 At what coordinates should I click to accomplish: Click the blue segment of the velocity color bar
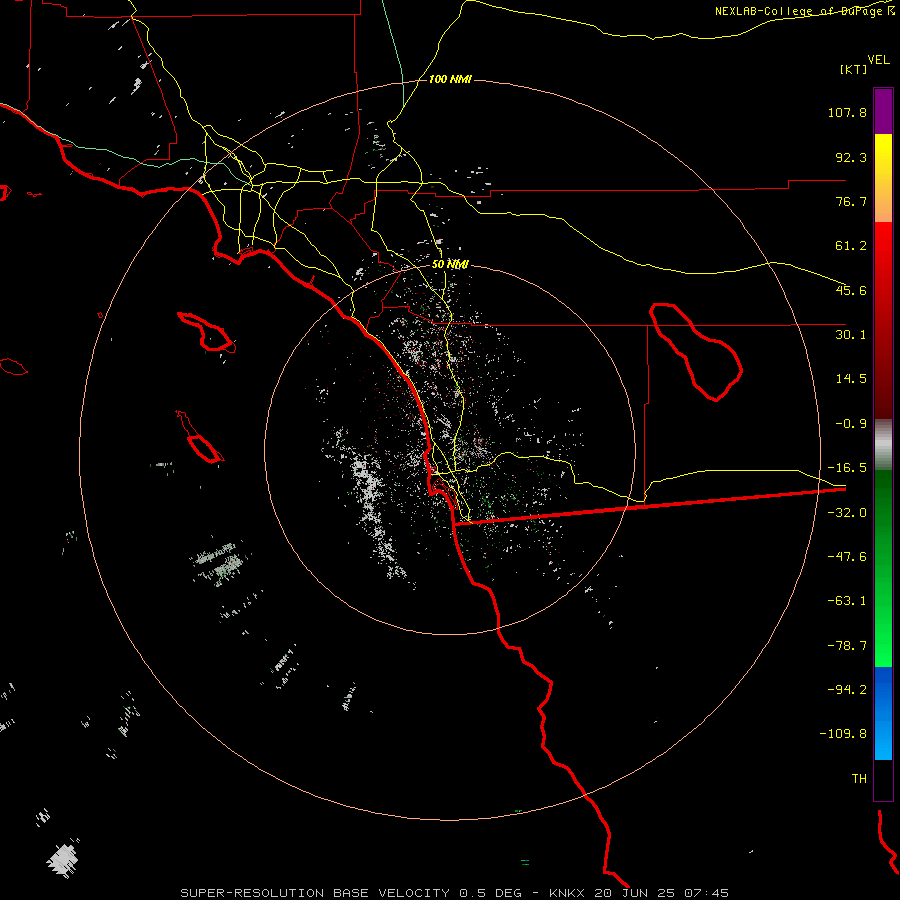coord(883,713)
